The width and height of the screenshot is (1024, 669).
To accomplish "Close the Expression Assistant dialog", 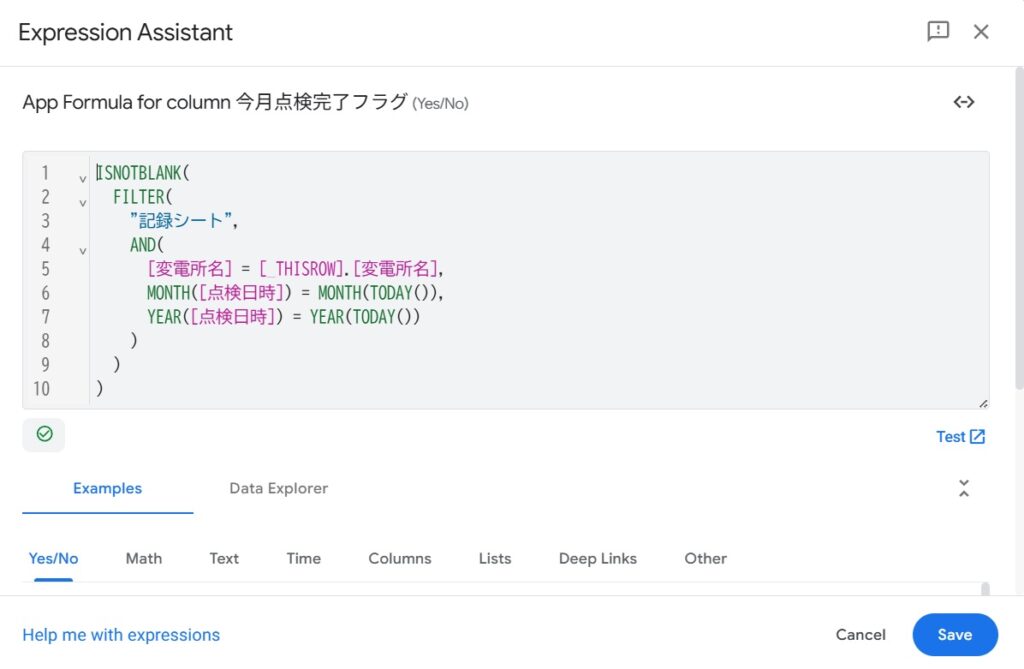I will [x=981, y=31].
